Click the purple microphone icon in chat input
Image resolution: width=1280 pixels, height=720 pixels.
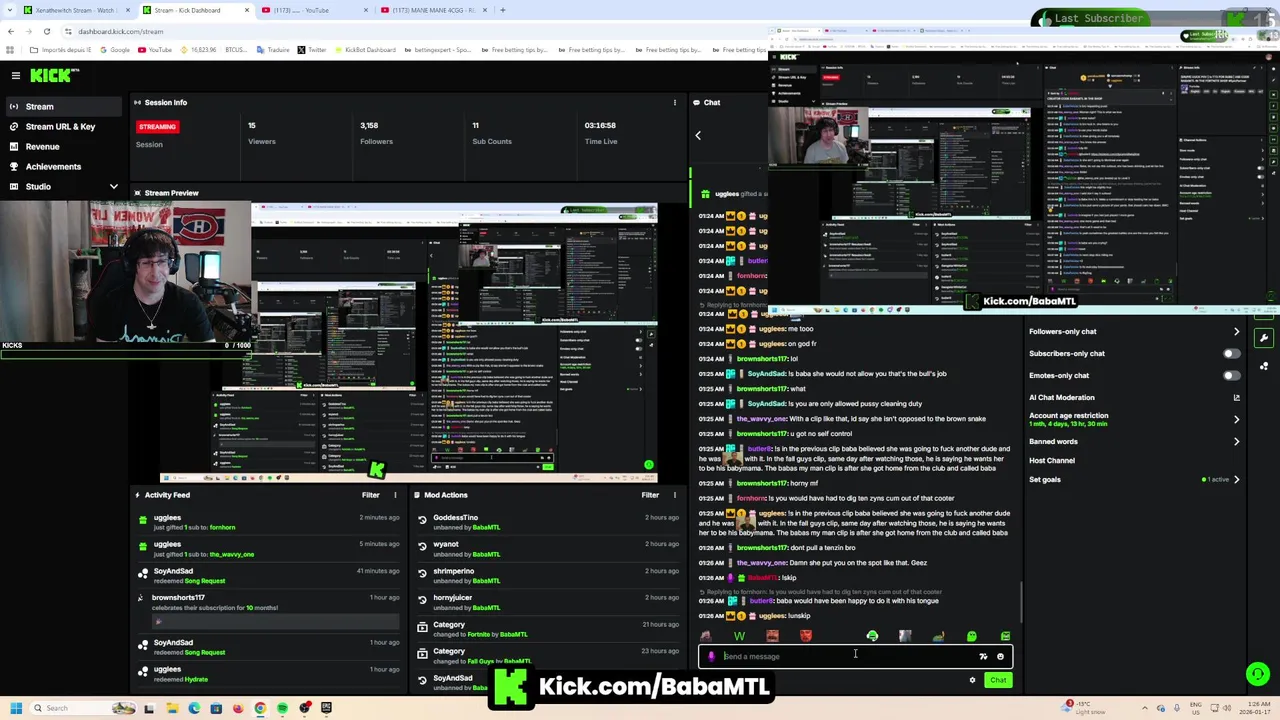711,656
